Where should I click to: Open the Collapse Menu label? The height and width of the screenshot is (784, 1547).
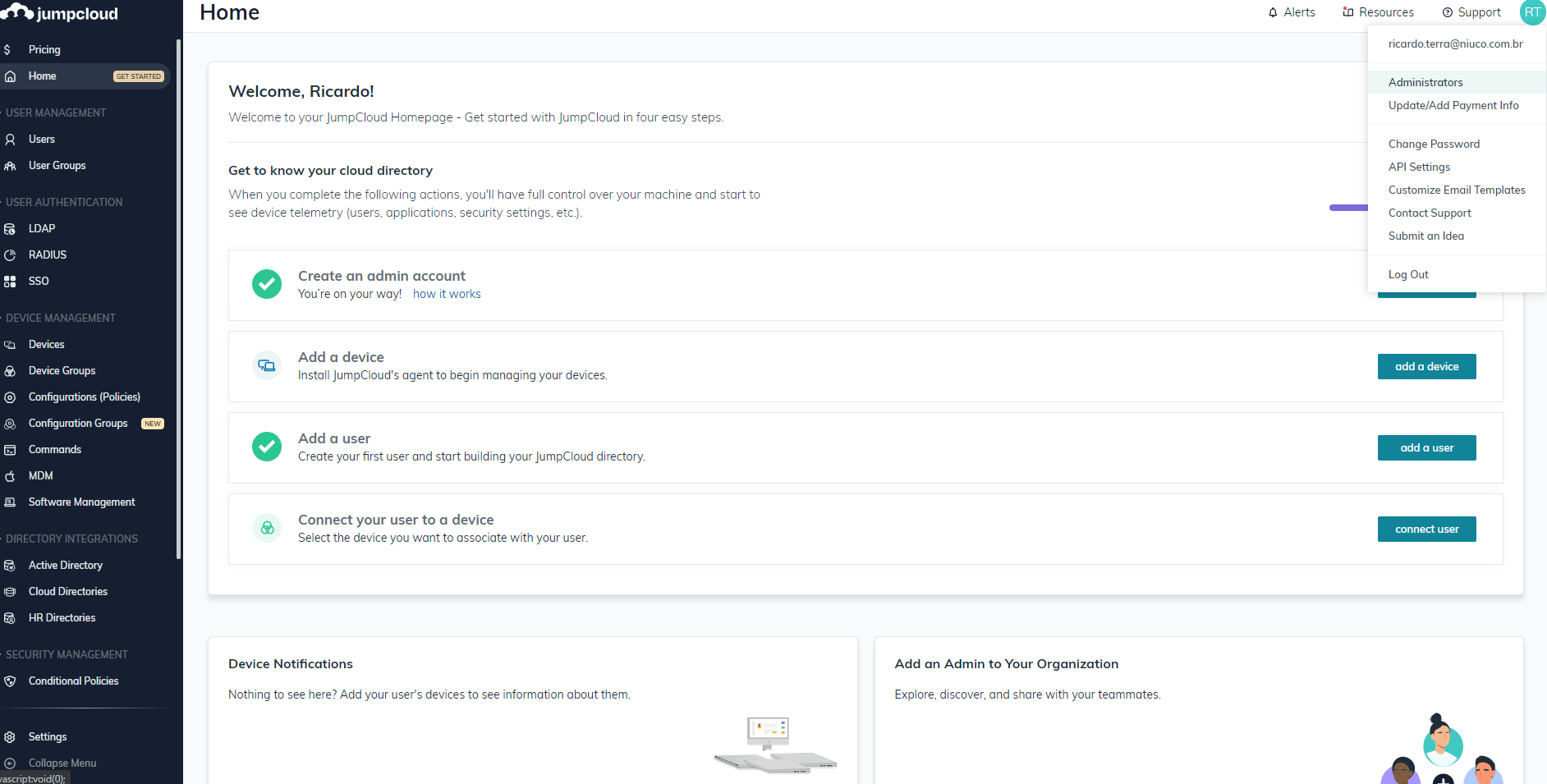[62, 763]
